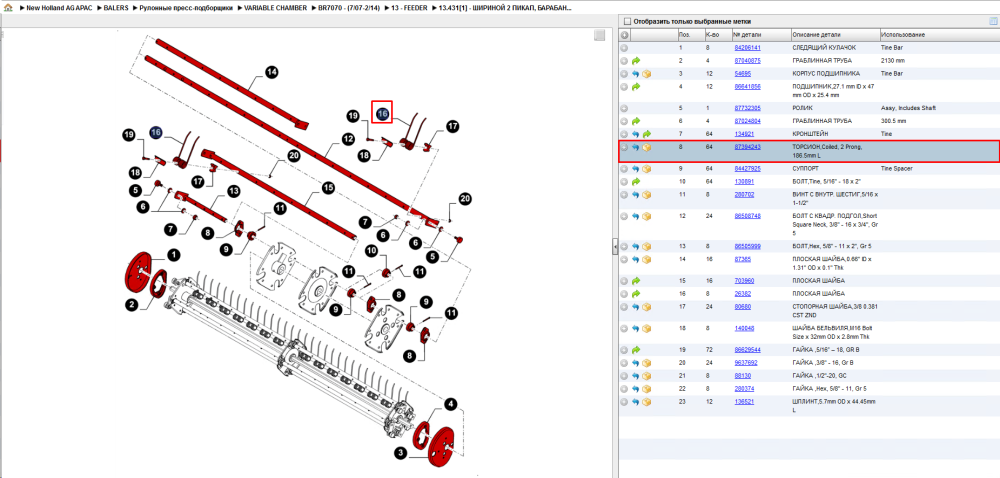Viewport: 1000px width, 478px height.
Task: Click green arrow icon for КРОНШТЕЙН row
Action: click(x=646, y=134)
